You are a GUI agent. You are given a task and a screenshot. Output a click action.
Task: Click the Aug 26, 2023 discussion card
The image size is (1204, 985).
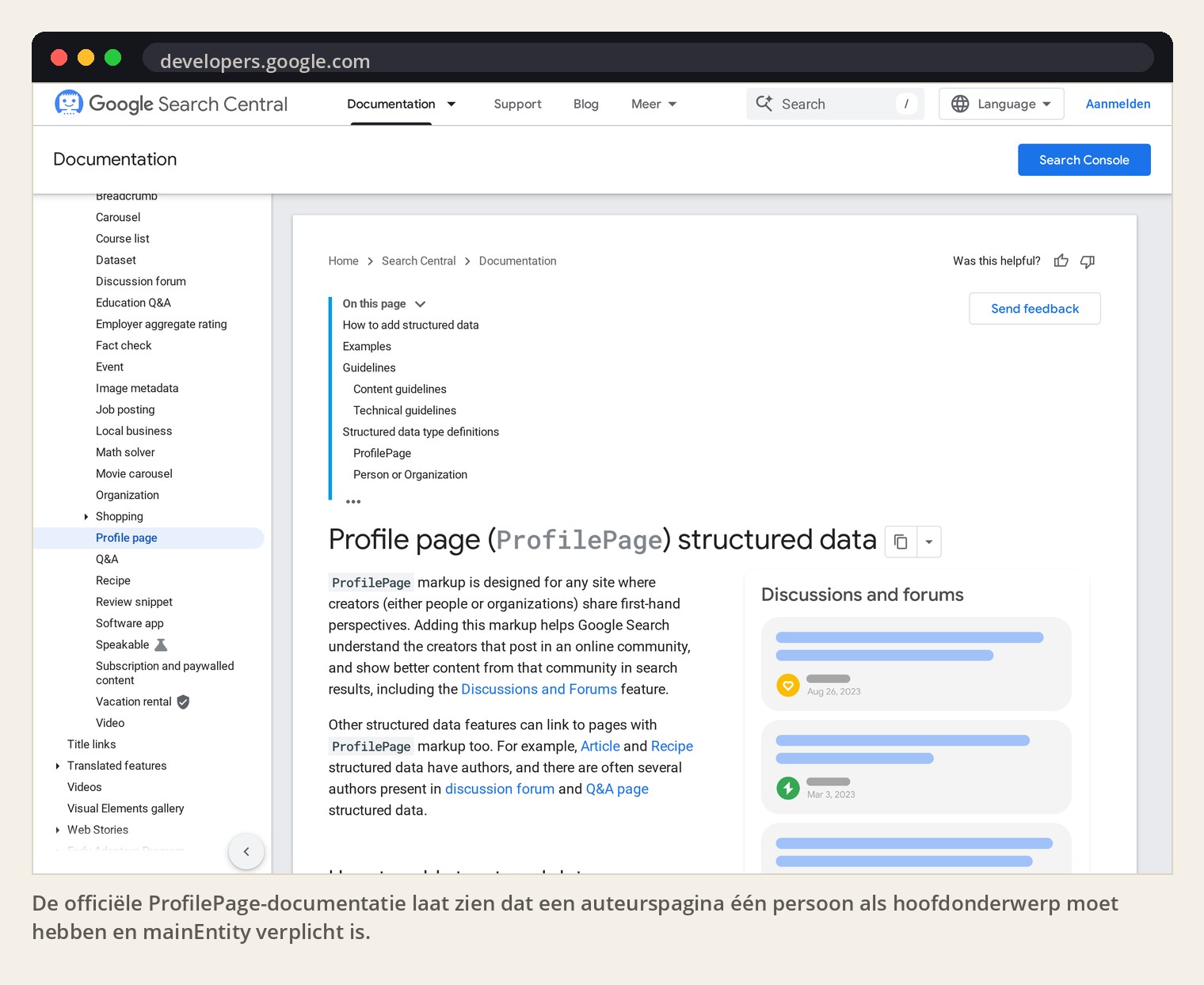(x=916, y=664)
